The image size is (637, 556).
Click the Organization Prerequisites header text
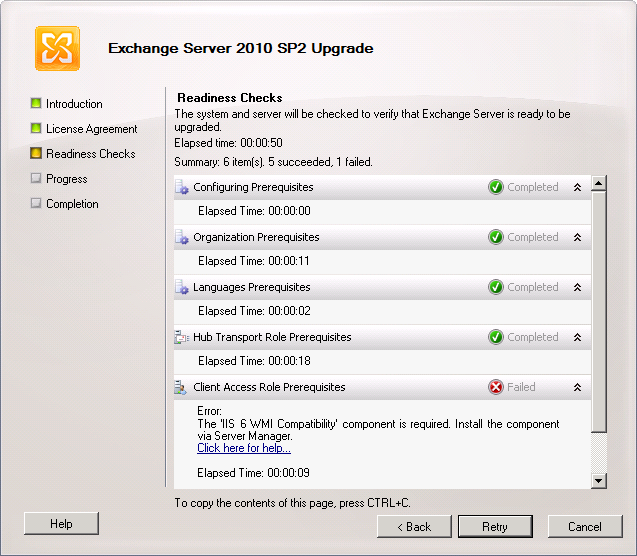tap(256, 237)
